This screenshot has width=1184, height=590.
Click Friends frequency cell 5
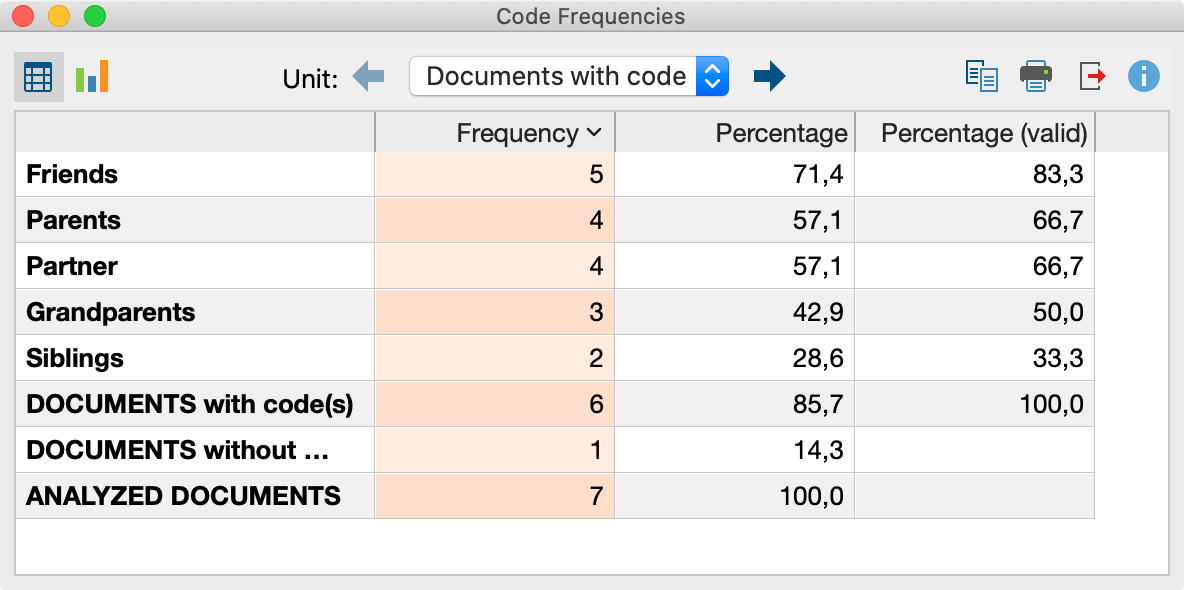point(495,175)
